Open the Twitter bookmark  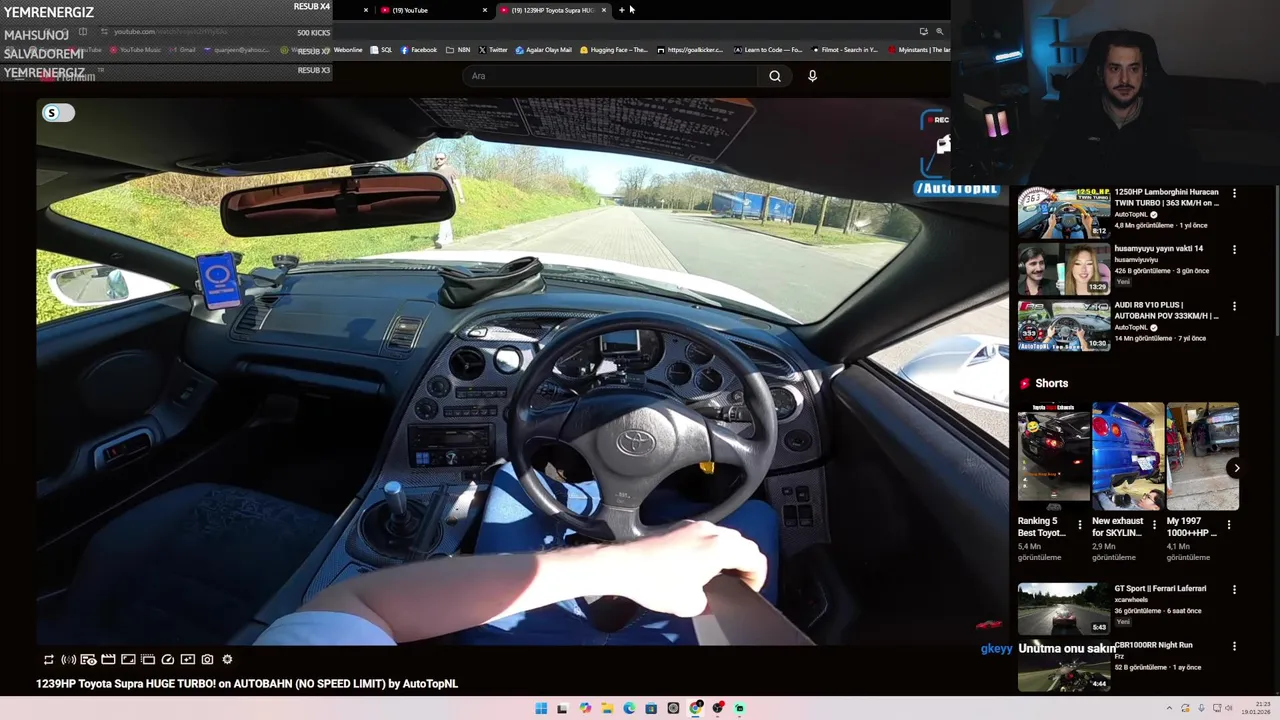point(493,50)
